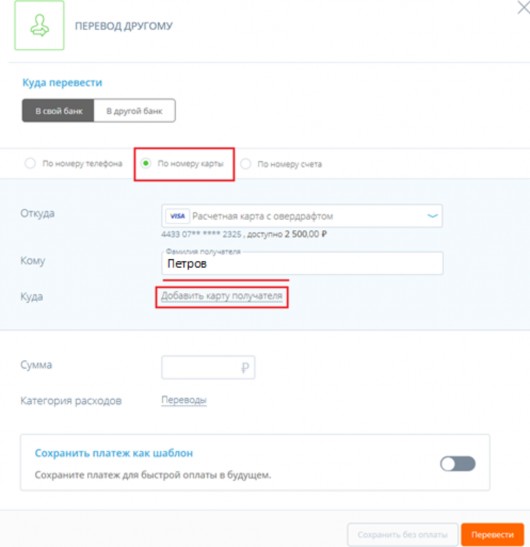Open the 'Переводы' expense category selector

pyautogui.click(x=184, y=400)
